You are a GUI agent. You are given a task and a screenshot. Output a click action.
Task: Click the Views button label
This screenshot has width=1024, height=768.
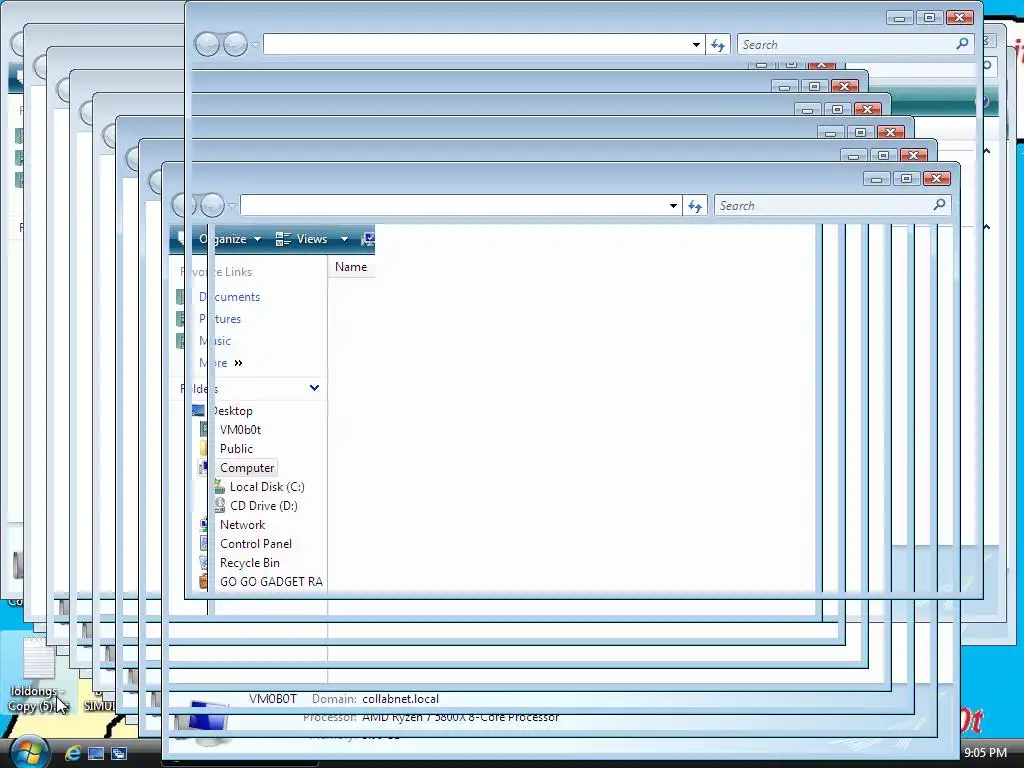312,239
